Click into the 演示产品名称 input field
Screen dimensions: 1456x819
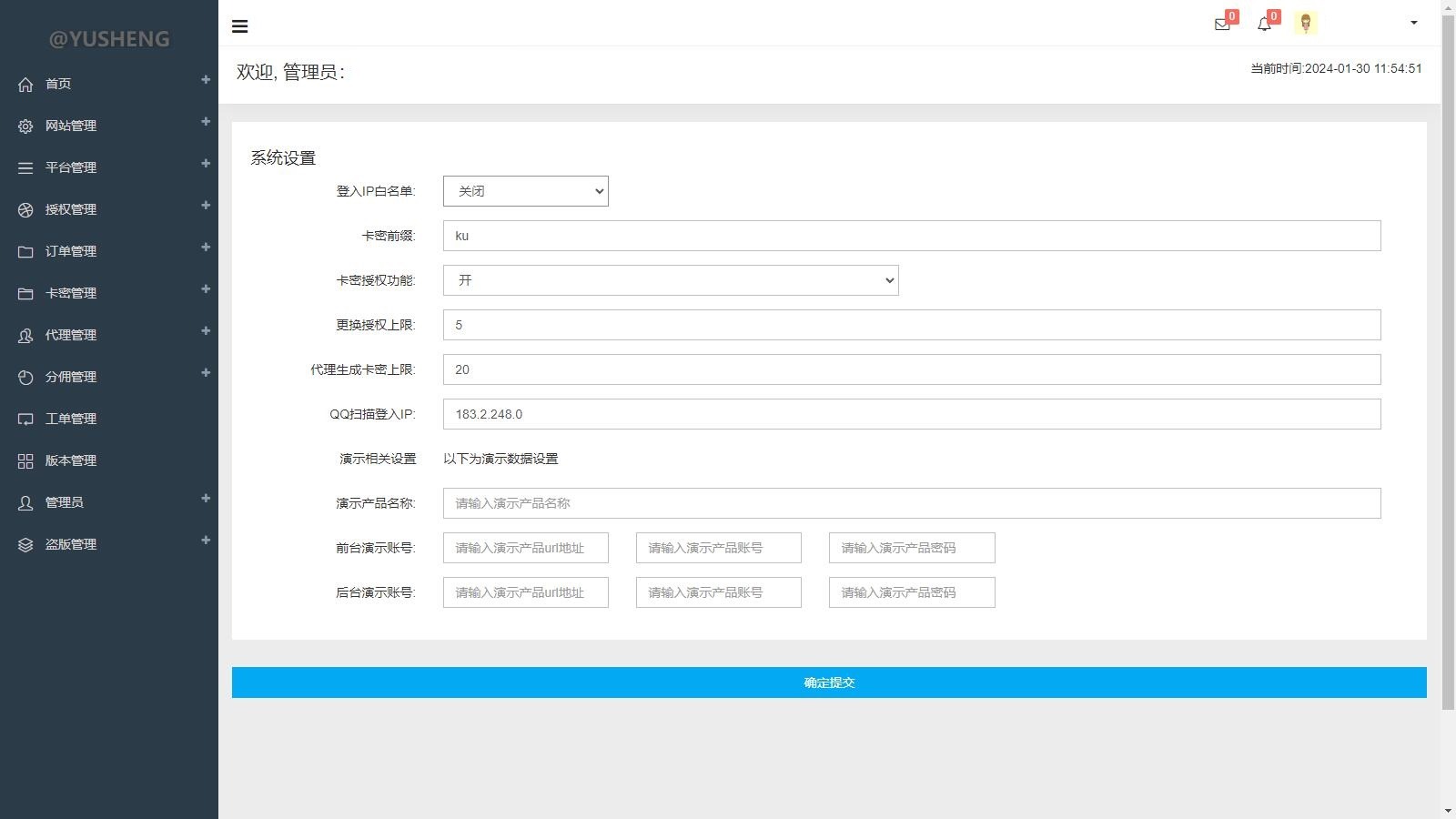point(910,502)
